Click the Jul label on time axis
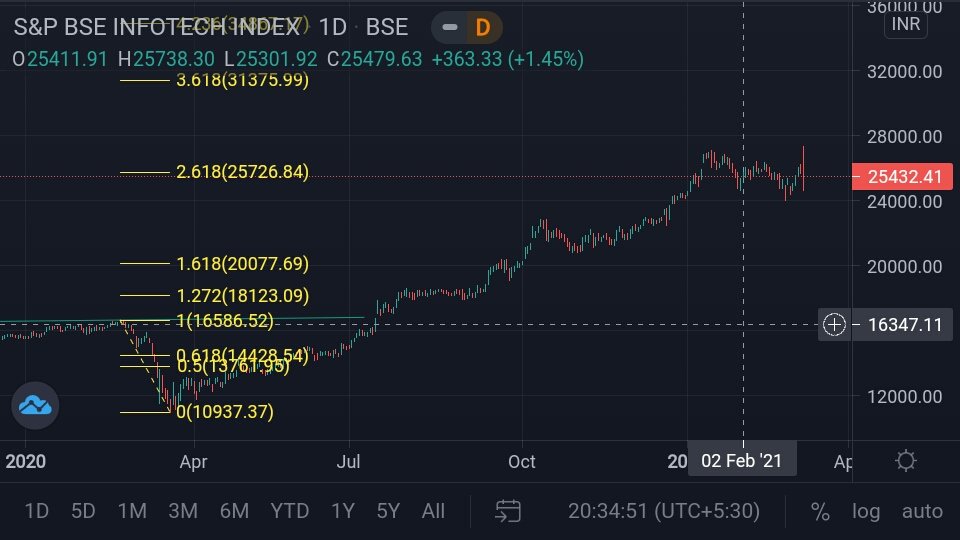Image resolution: width=960 pixels, height=540 pixels. click(x=348, y=461)
